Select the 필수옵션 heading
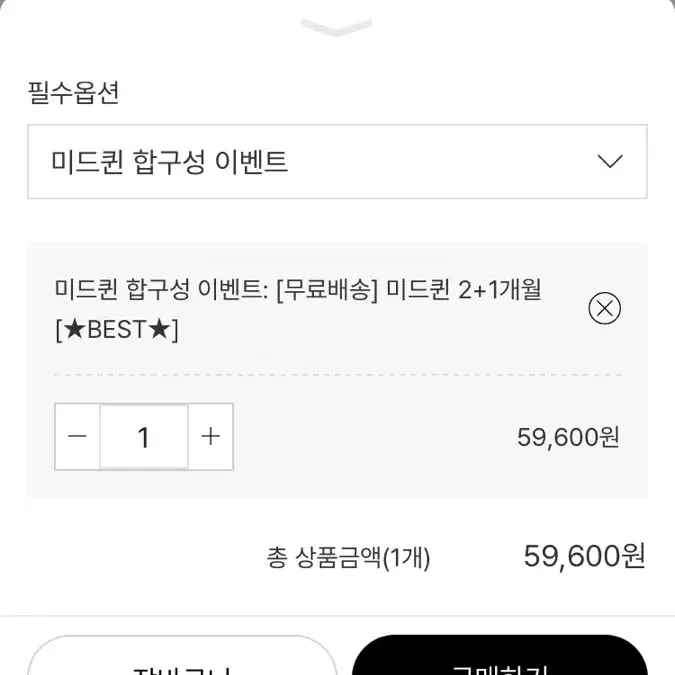The height and width of the screenshot is (675, 675). pyautogui.click(x=73, y=93)
